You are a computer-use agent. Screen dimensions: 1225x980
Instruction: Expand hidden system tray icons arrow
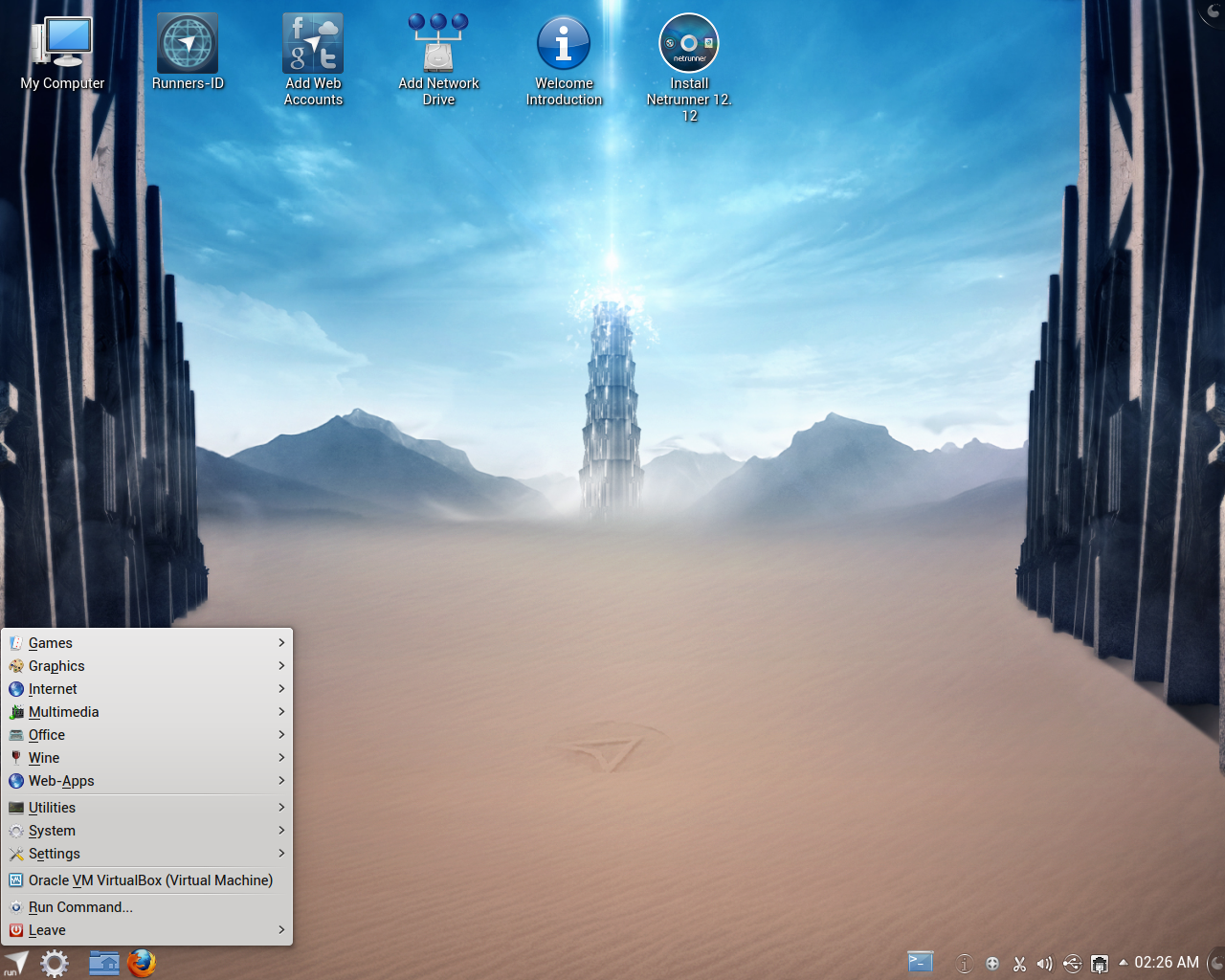pyautogui.click(x=1123, y=963)
